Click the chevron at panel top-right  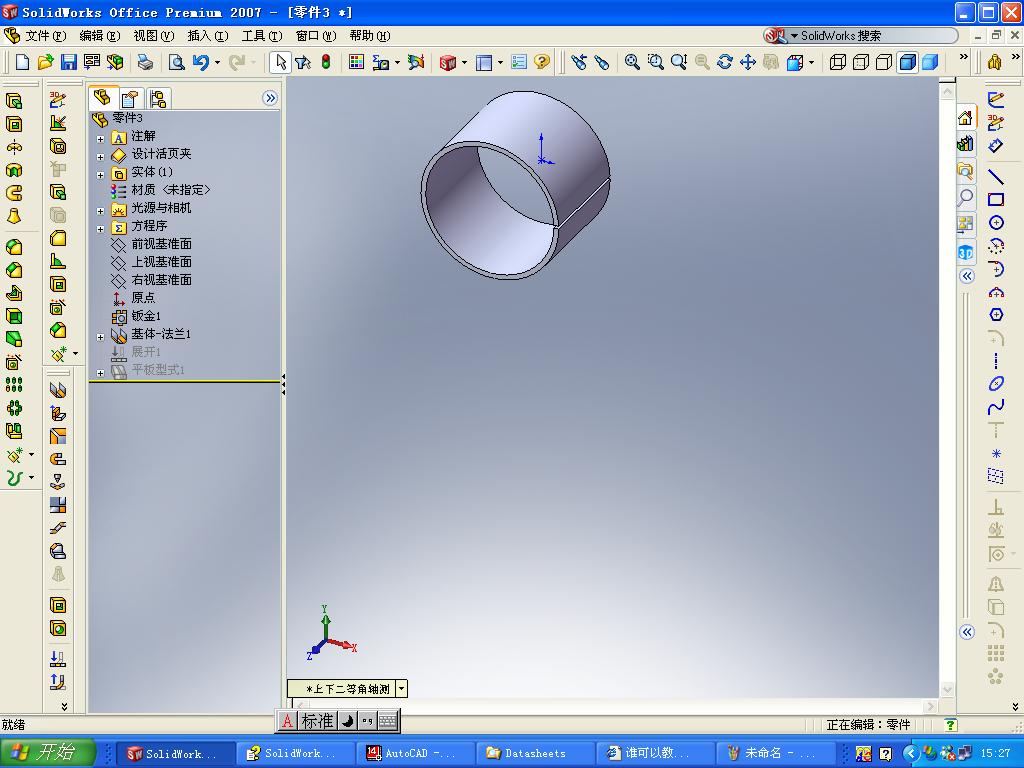(x=270, y=98)
